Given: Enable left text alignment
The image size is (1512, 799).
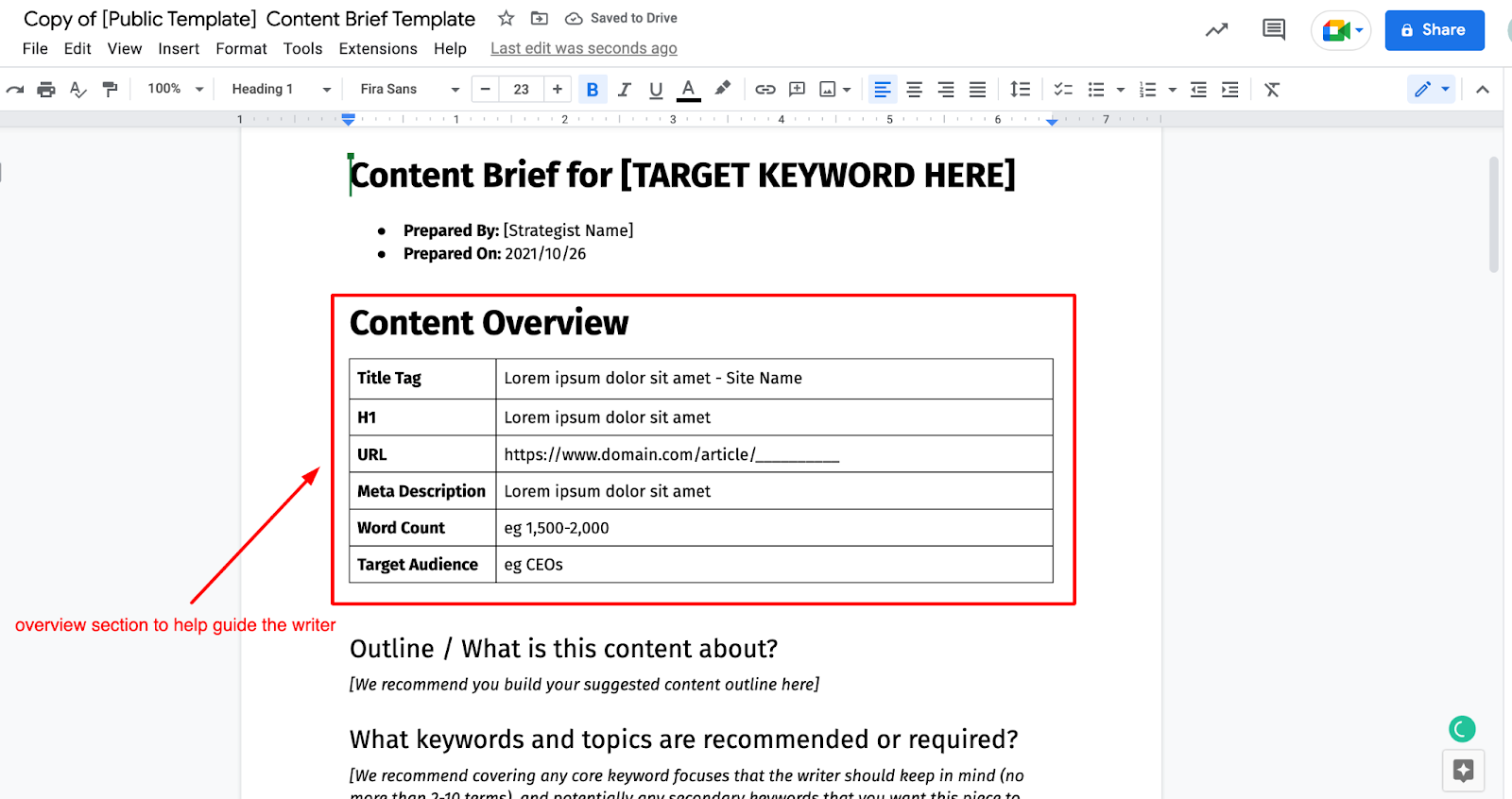Looking at the screenshot, I should point(883,90).
